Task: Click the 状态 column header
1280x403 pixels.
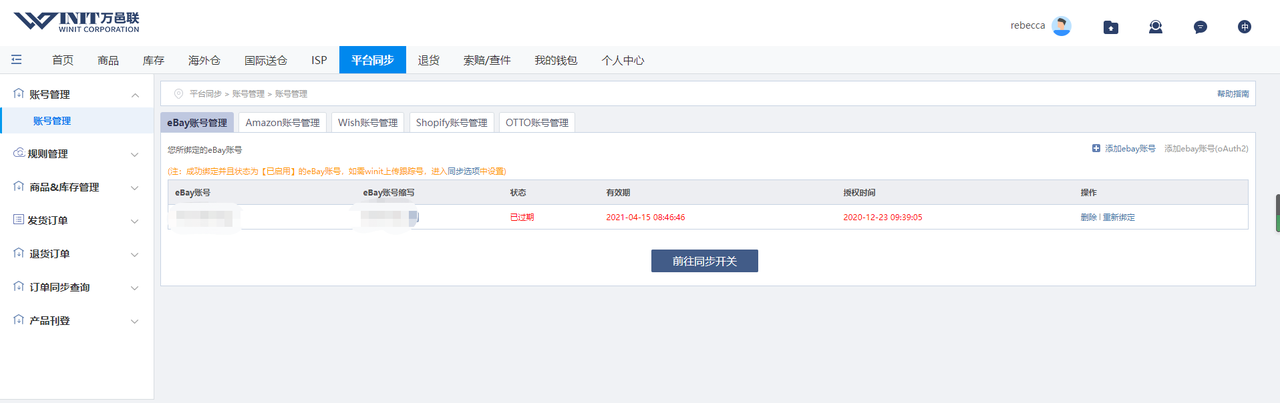Action: (518, 192)
